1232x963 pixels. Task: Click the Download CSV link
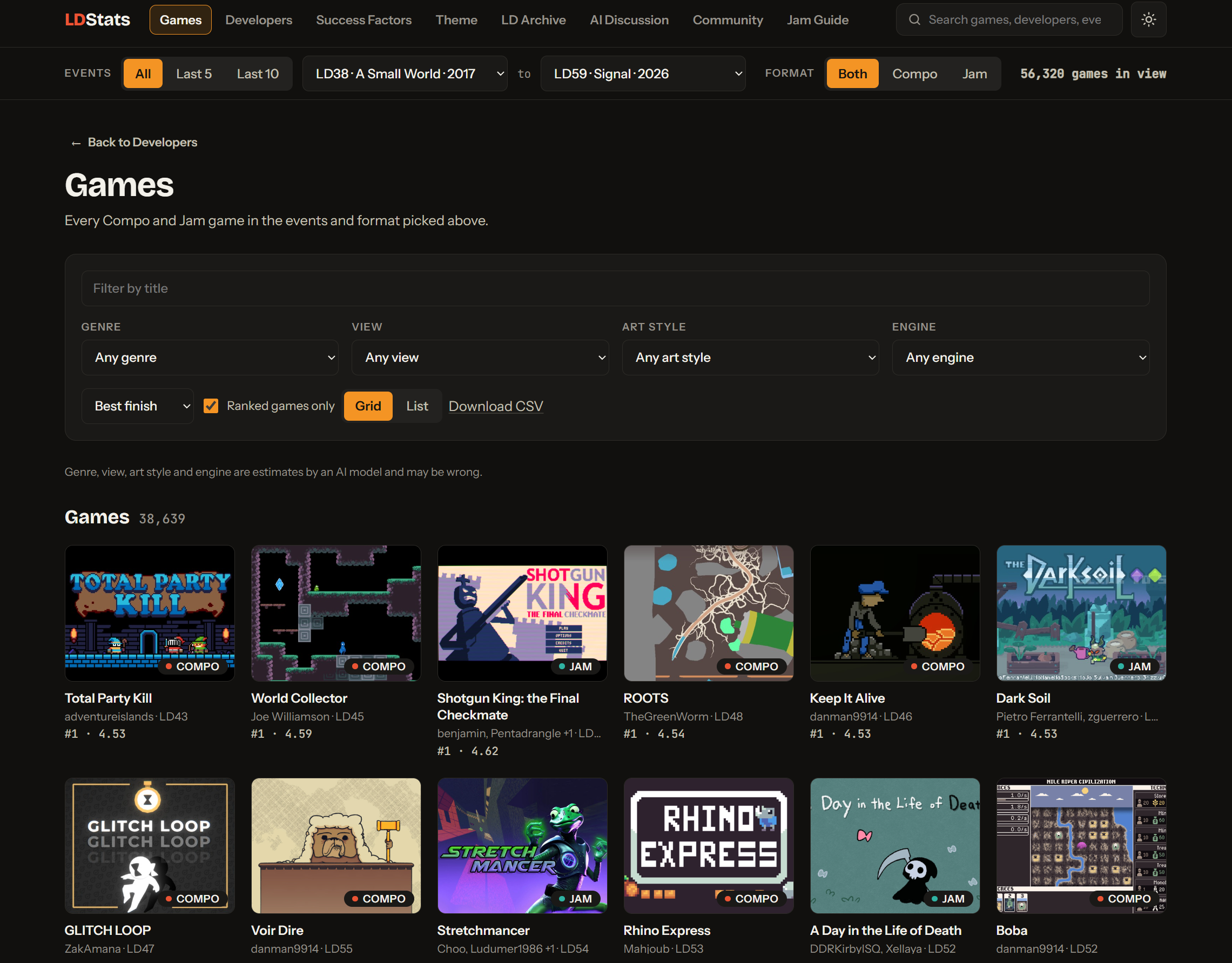pyautogui.click(x=496, y=406)
